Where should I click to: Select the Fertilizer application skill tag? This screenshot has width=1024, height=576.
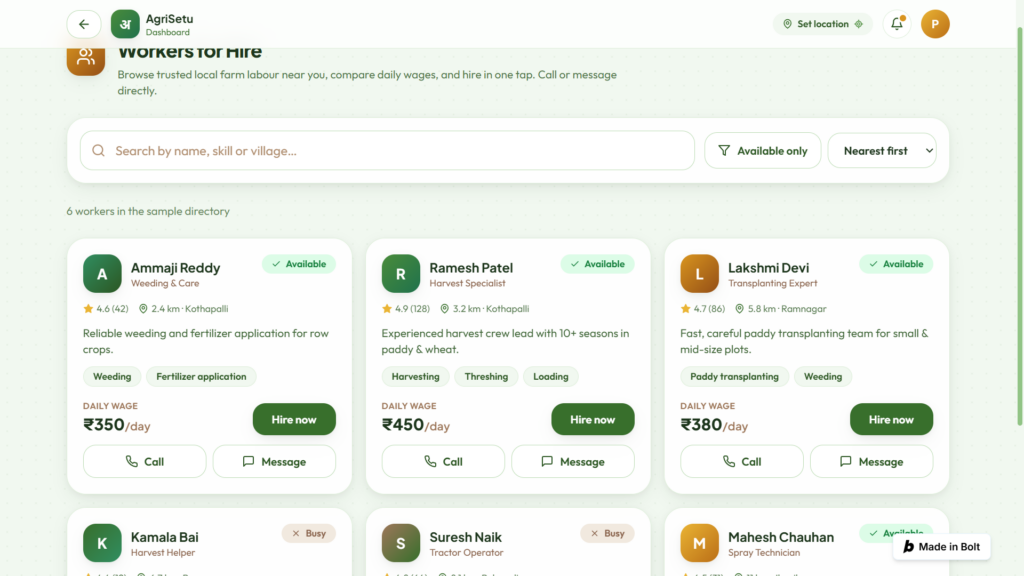(x=201, y=377)
